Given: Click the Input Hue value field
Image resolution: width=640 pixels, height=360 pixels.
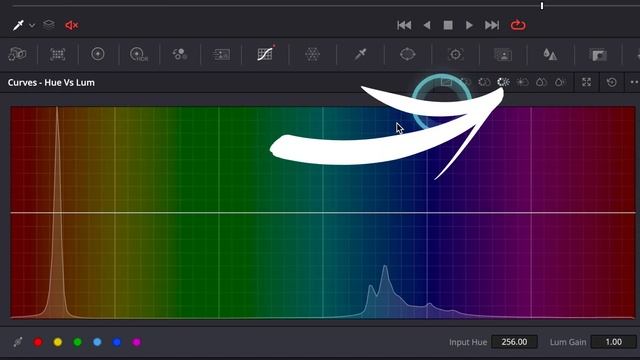Looking at the screenshot, I should (514, 342).
